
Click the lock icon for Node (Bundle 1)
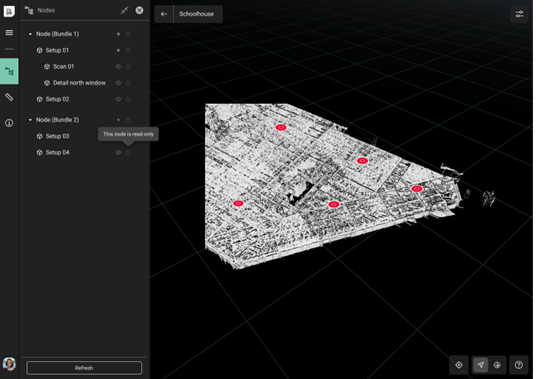tap(128, 34)
